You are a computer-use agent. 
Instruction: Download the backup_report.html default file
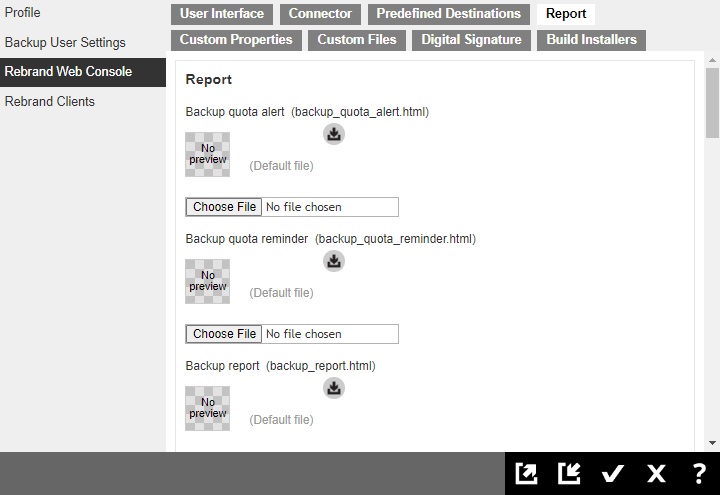334,388
